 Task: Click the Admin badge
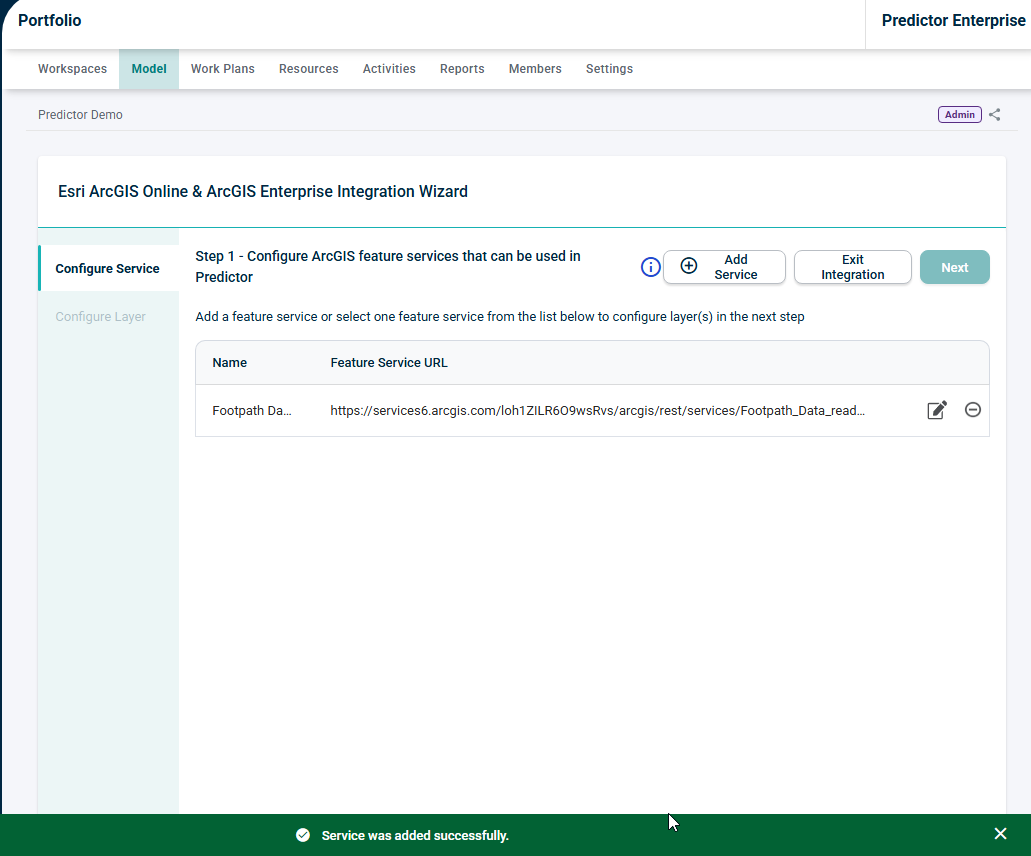click(x=959, y=114)
